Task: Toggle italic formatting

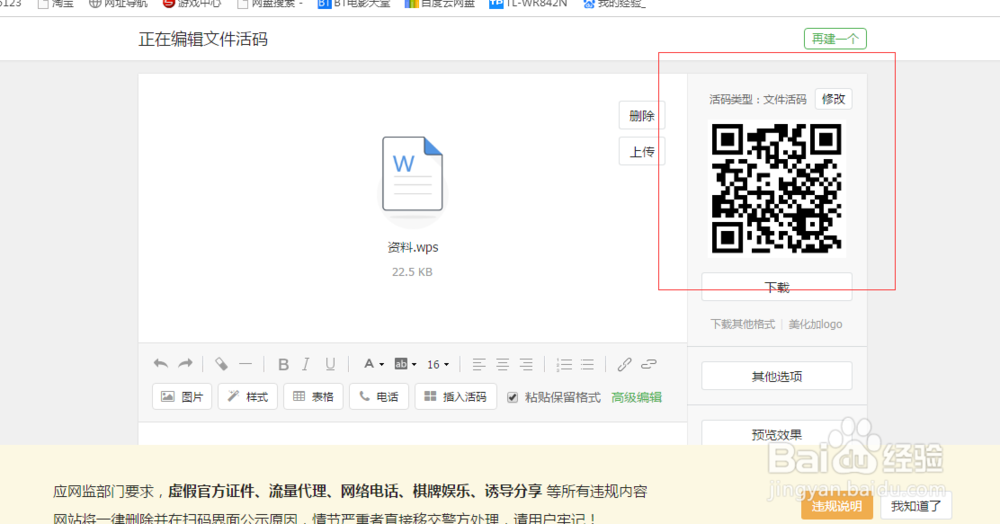Action: (306, 364)
